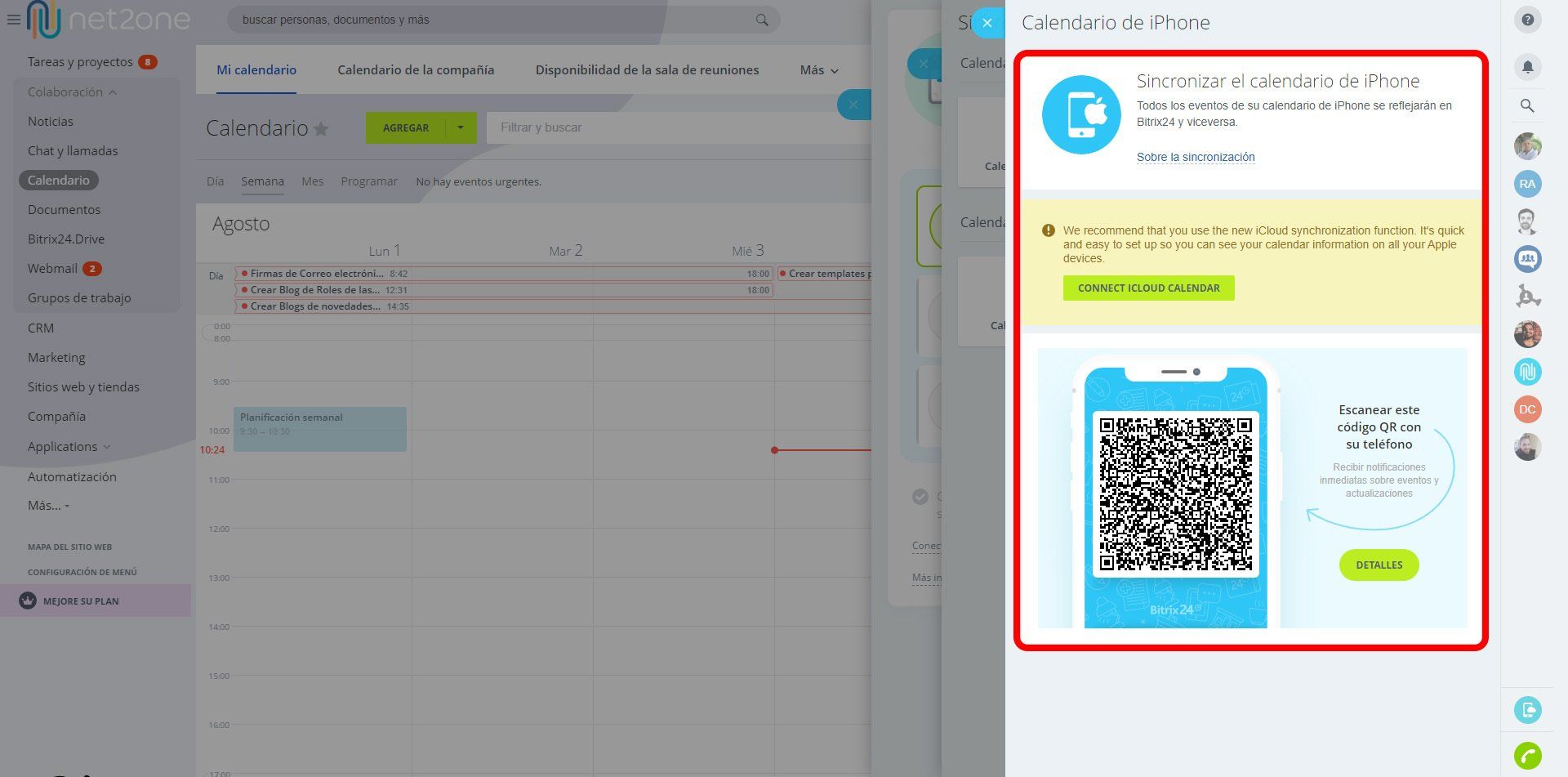Open Noticias in sidebar

(x=51, y=121)
